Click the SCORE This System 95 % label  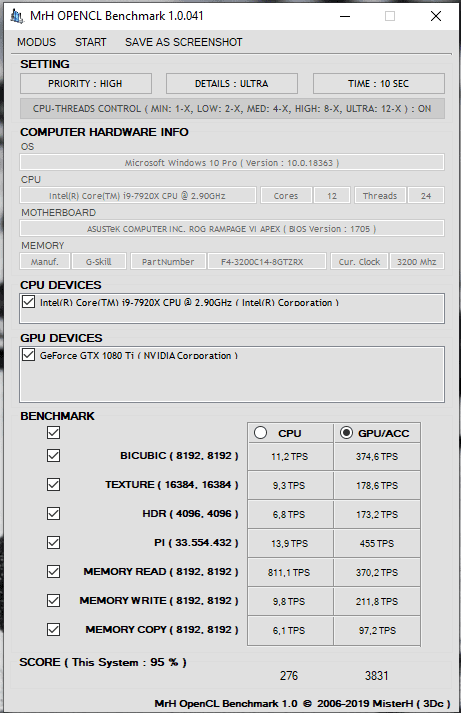pyautogui.click(x=103, y=662)
